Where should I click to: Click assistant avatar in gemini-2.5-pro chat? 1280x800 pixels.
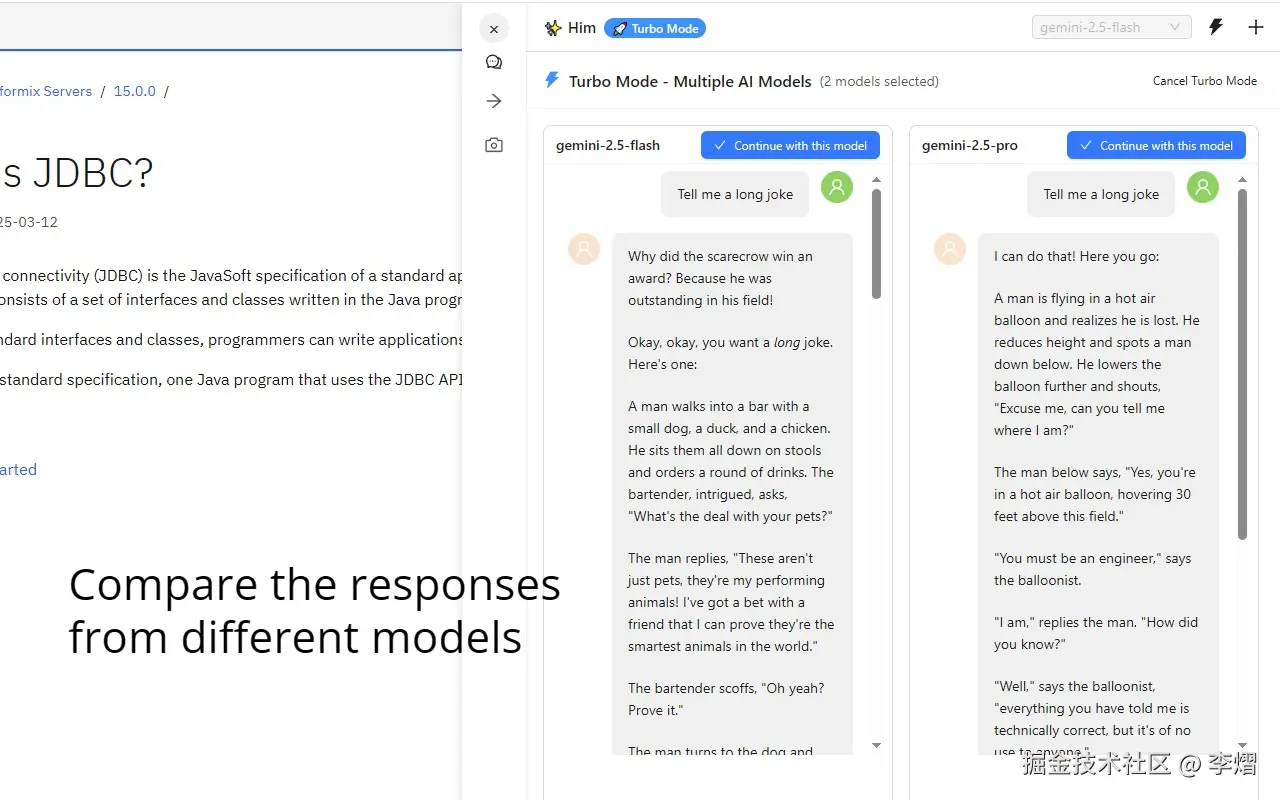tap(950, 249)
